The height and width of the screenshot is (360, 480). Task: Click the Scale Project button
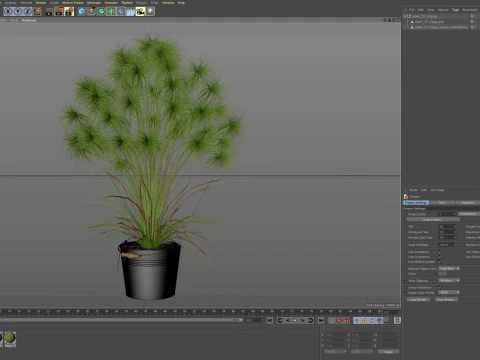pyautogui.click(x=433, y=220)
